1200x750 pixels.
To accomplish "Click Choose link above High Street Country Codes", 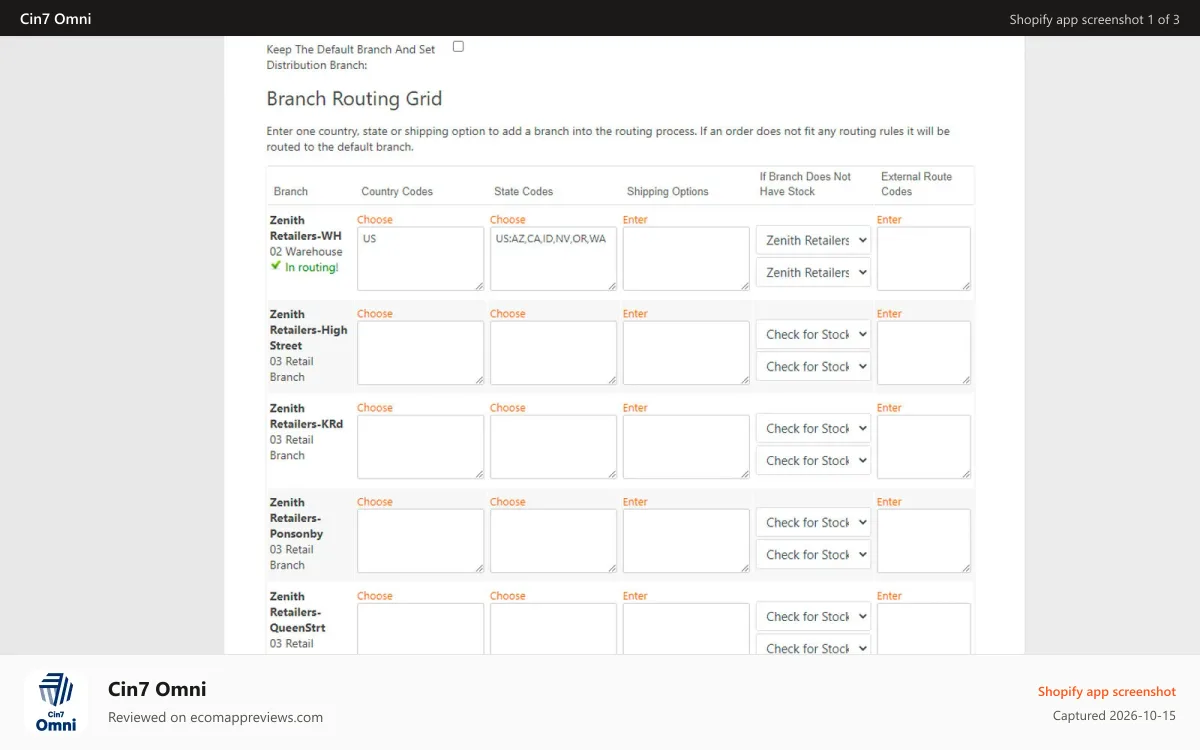I will [375, 314].
